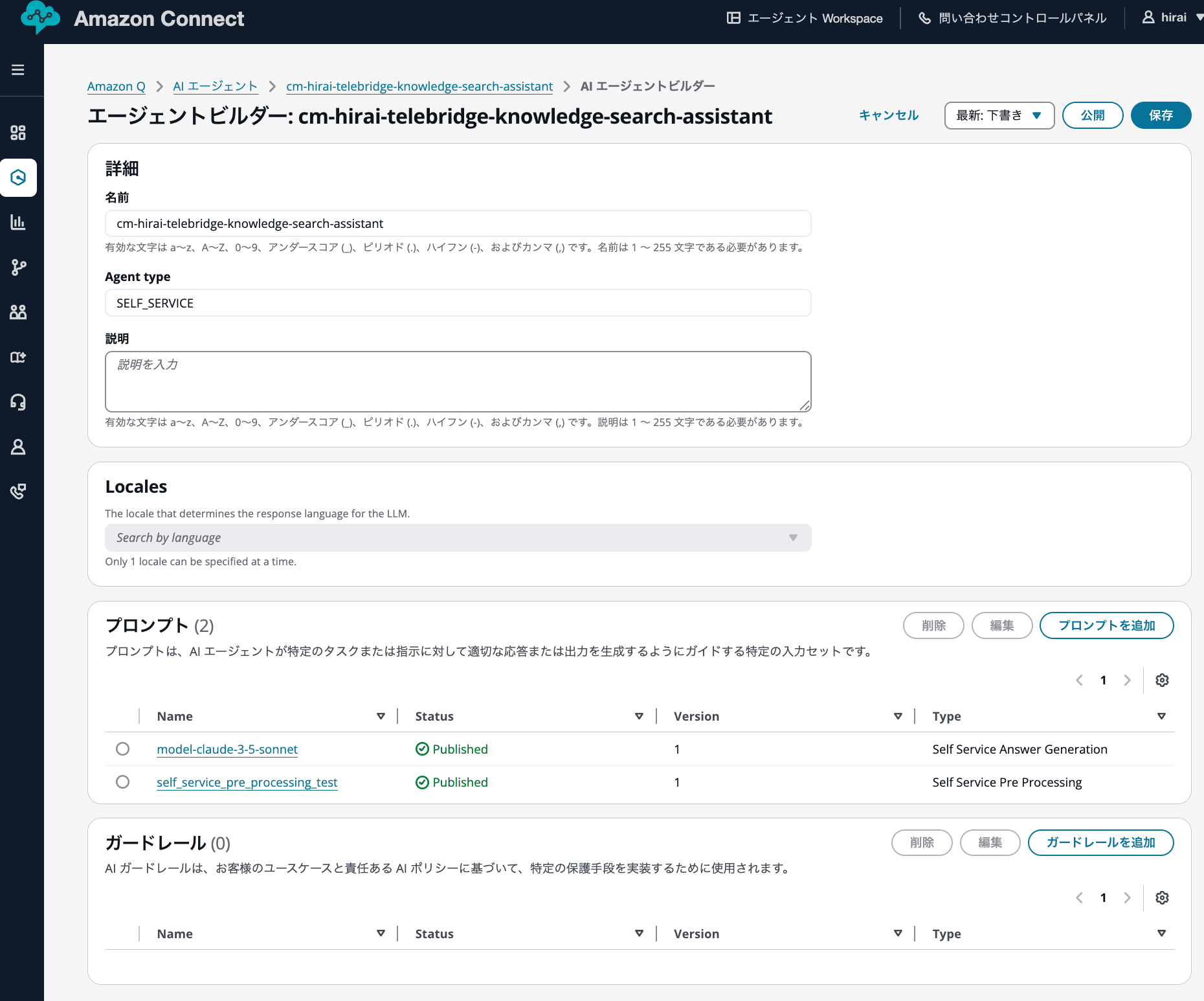
Task: Sort guardrails table by Version column
Action: 898,934
